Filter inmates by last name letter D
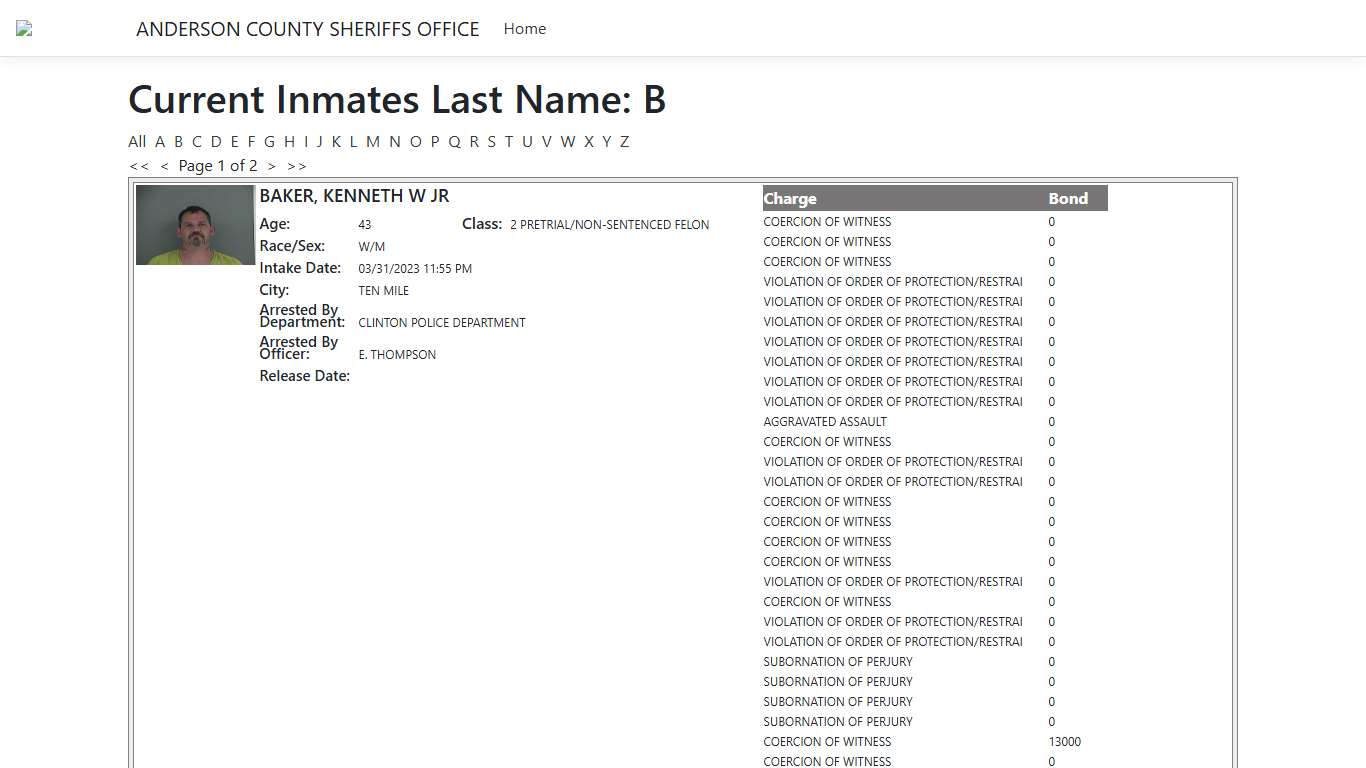The height and width of the screenshot is (768, 1366). click(215, 141)
